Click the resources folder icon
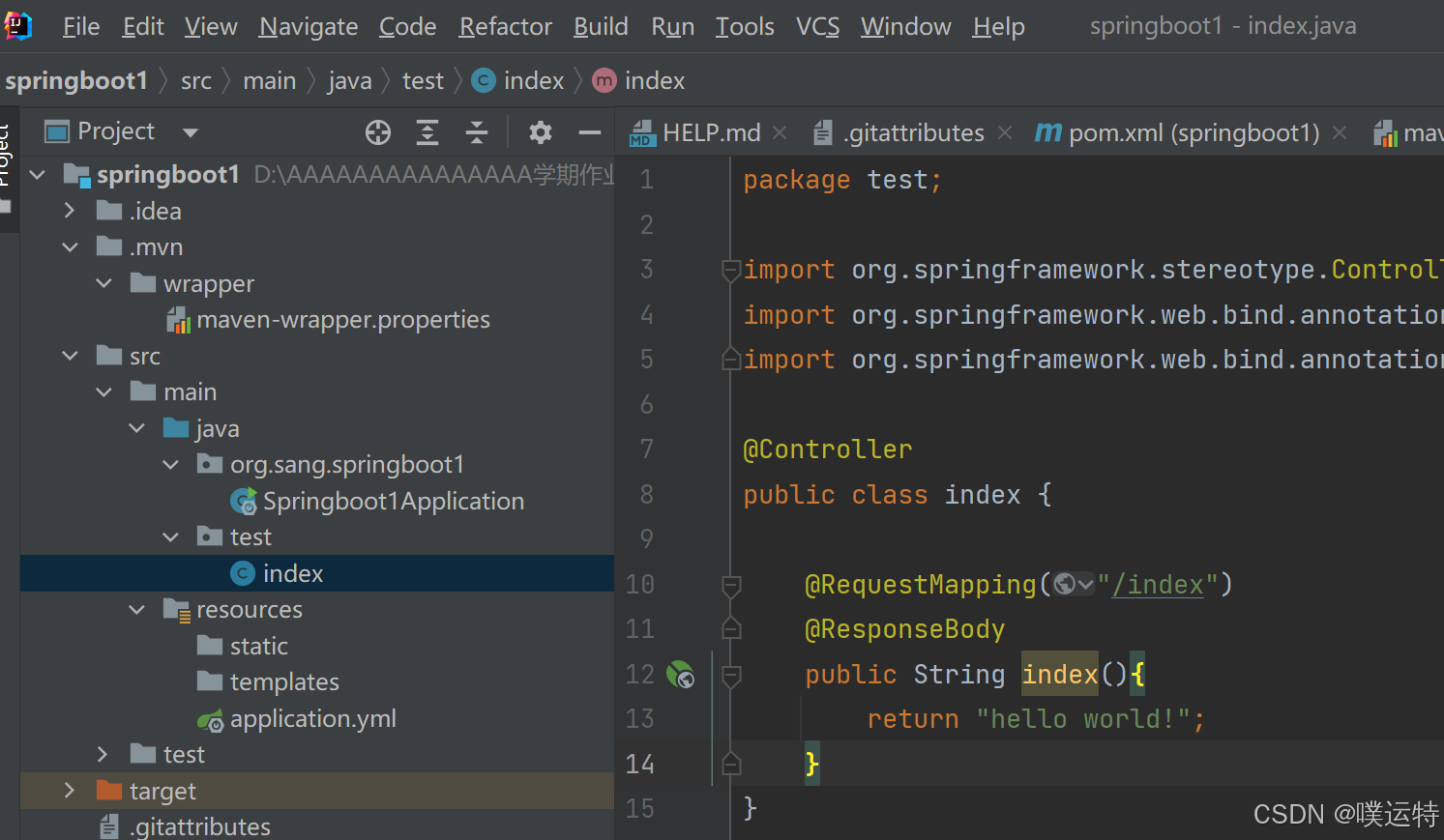This screenshot has width=1444, height=840. pos(177,610)
